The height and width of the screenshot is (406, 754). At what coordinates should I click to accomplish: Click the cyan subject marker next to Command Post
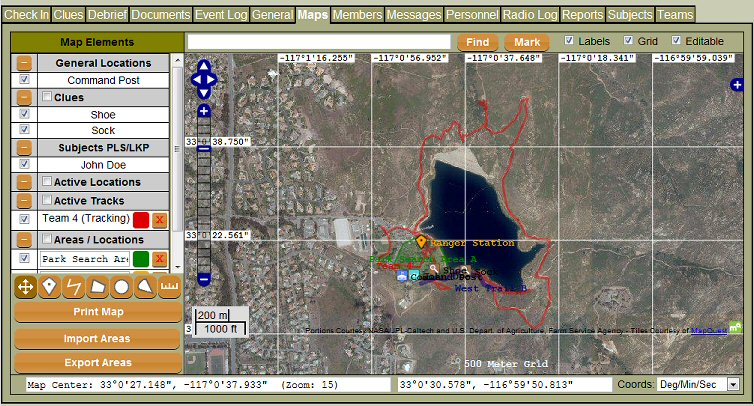(414, 276)
